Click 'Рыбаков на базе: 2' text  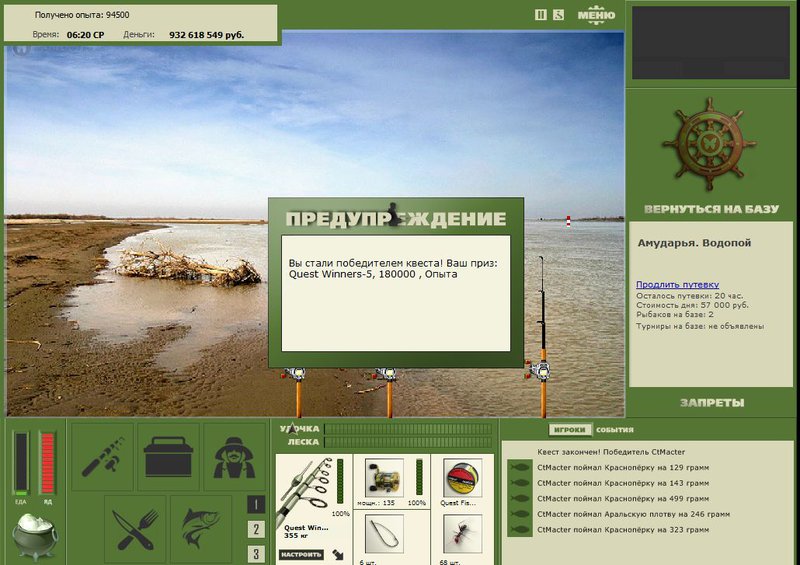674,314
